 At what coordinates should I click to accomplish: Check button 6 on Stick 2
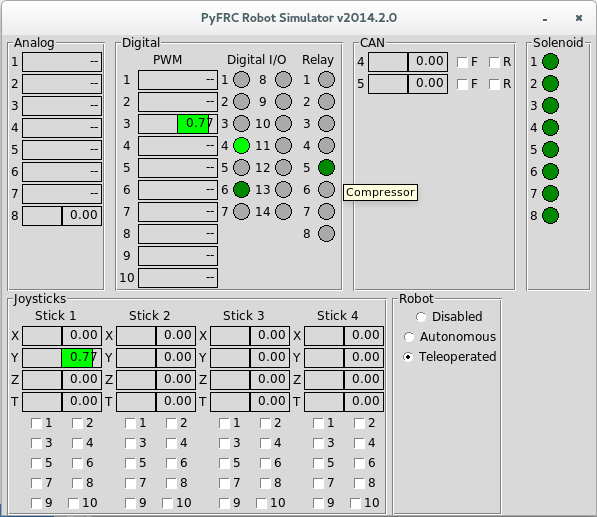tap(171, 463)
